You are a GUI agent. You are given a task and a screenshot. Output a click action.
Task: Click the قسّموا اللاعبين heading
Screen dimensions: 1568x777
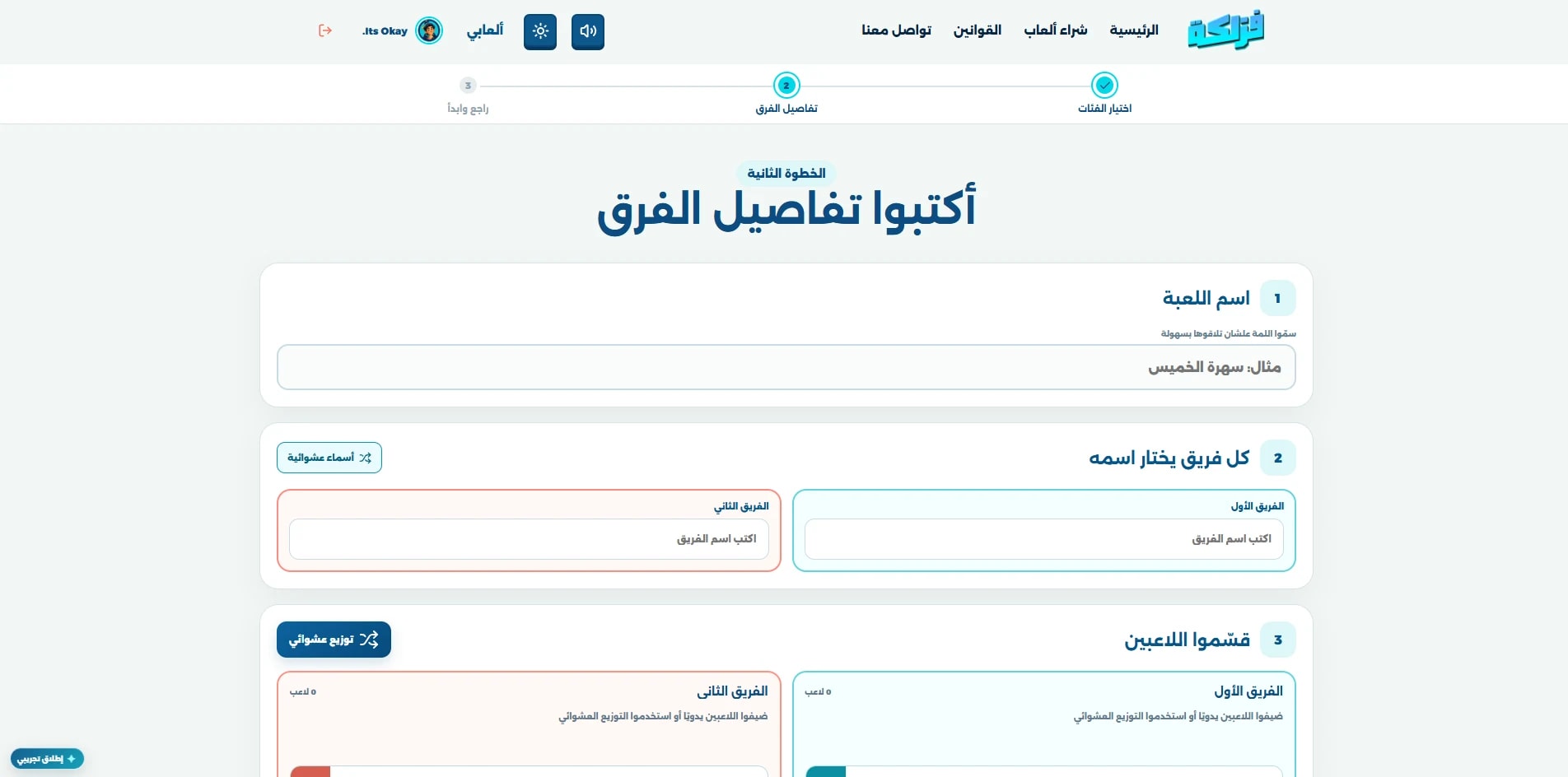(1188, 640)
